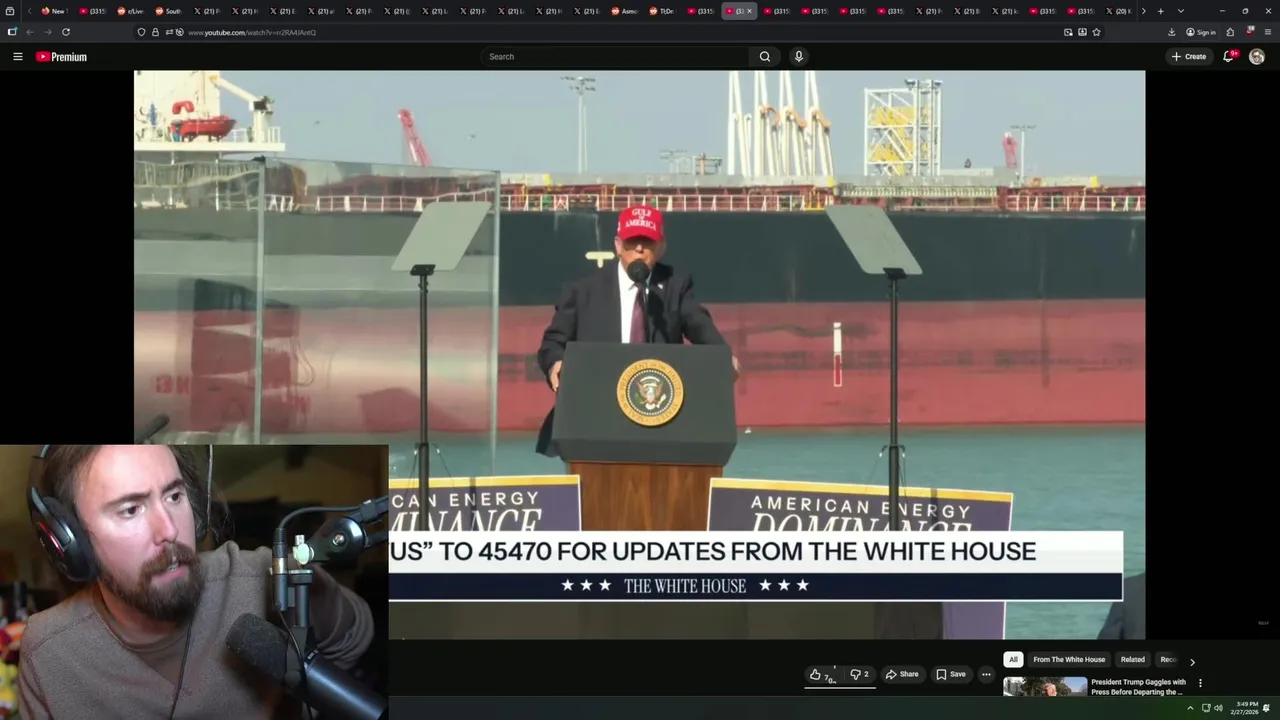Open Firefox View icon in tab bar
This screenshot has height=720, width=1280.
[x=10, y=11]
